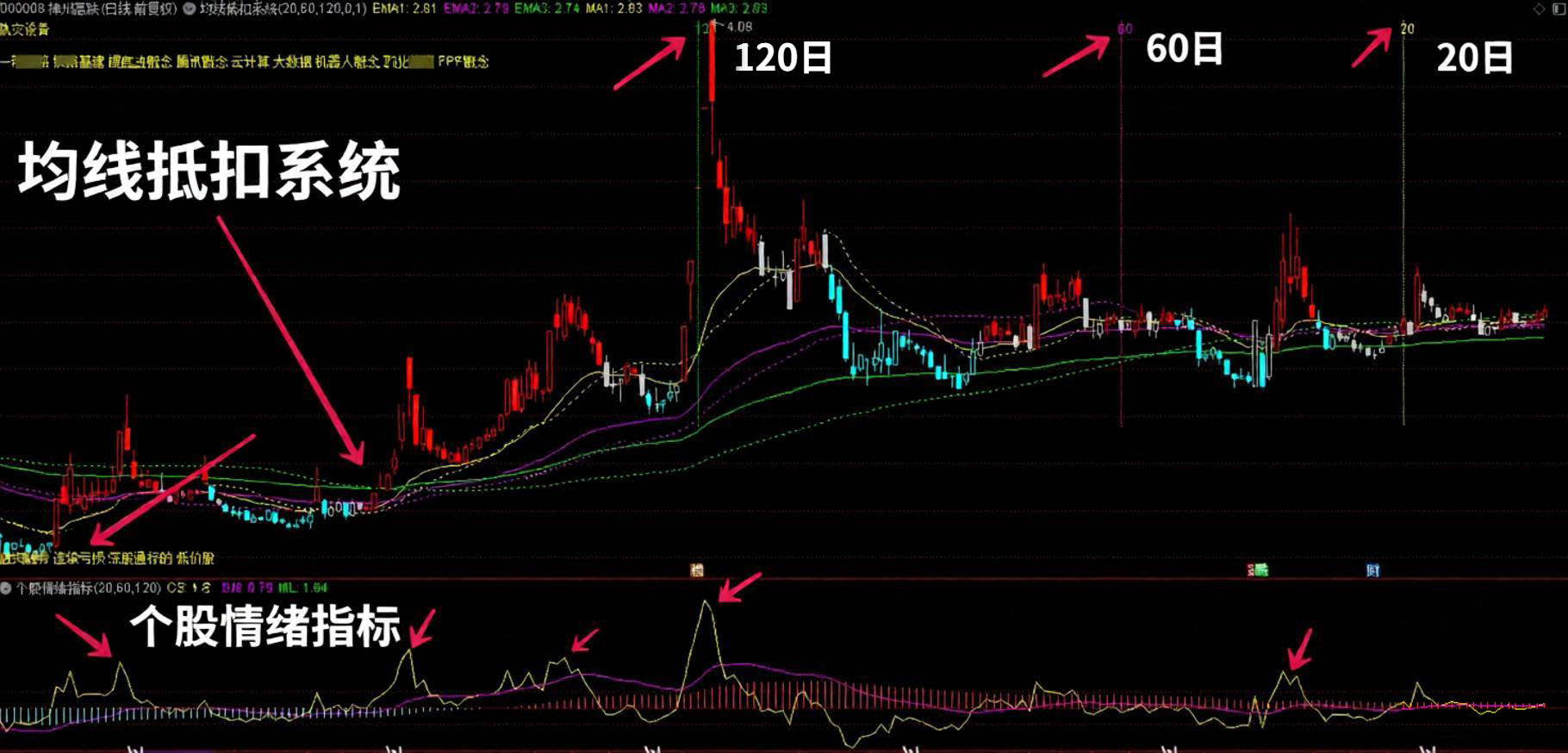This screenshot has height=753, width=1568.
Task: Click the EMA2: 2.79 value
Action: tap(475, 9)
